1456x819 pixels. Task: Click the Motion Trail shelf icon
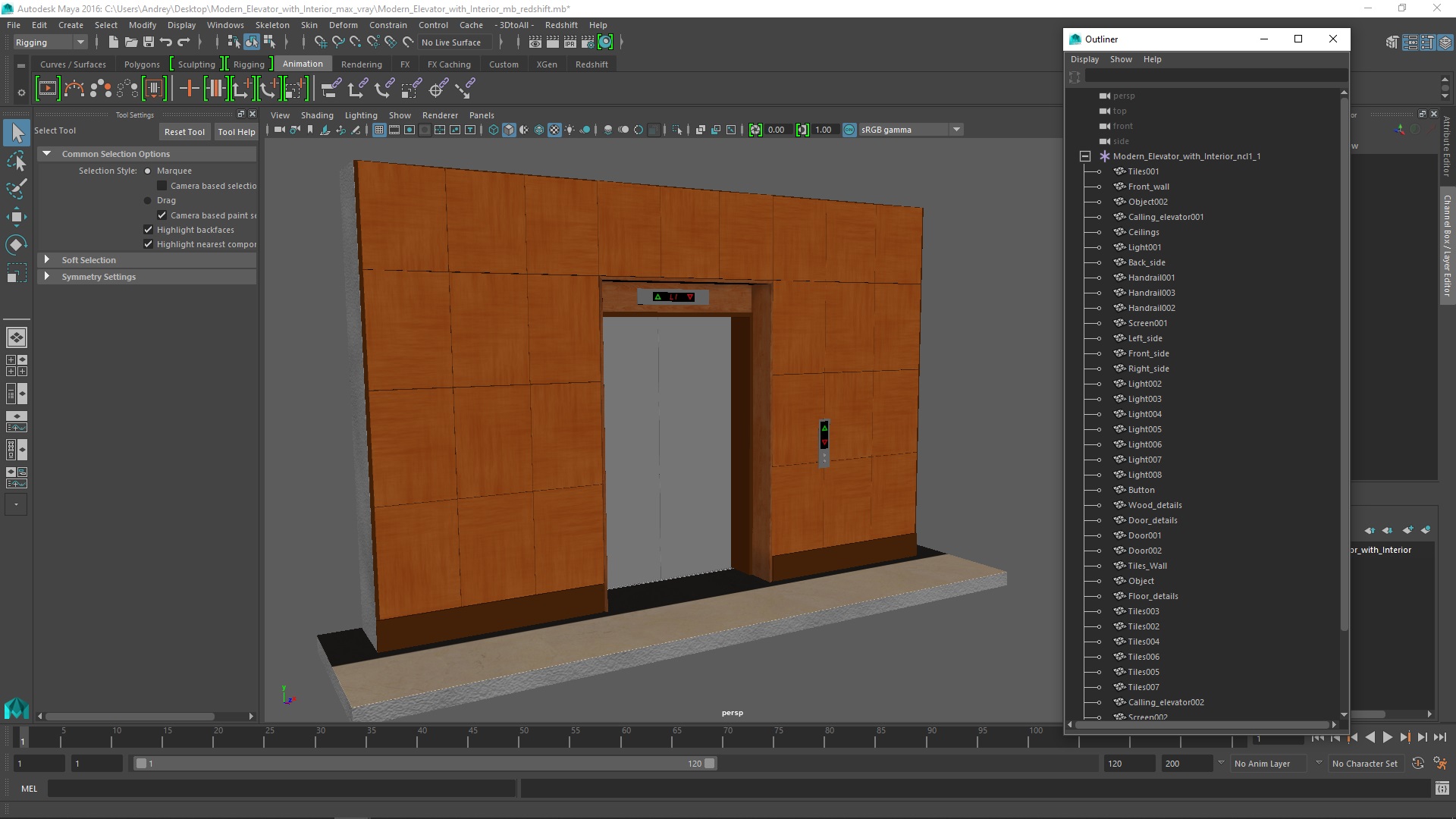pyautogui.click(x=74, y=89)
